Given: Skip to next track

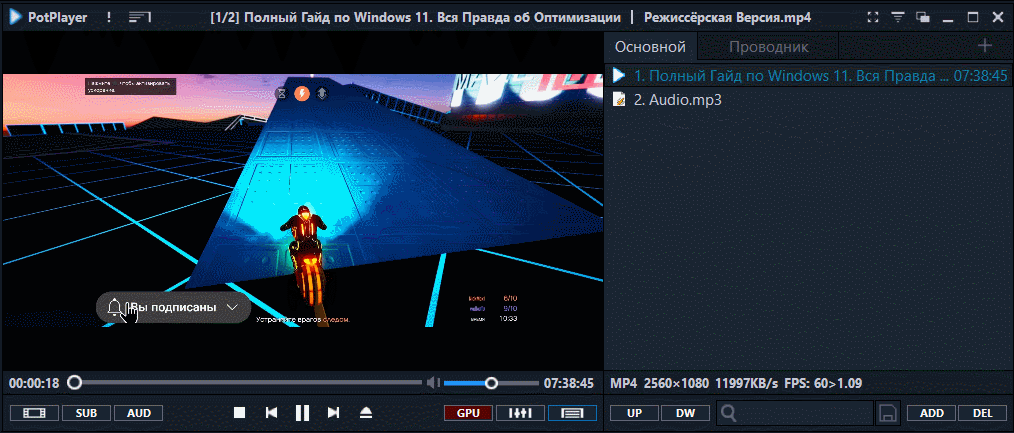Looking at the screenshot, I should [x=334, y=412].
